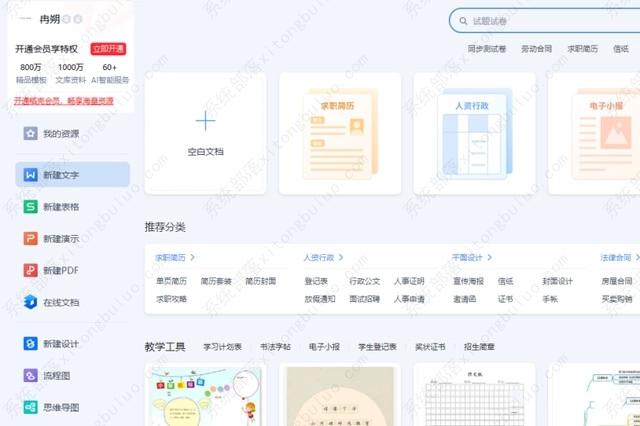Open the 信纸 suggested search tag

[621, 49]
